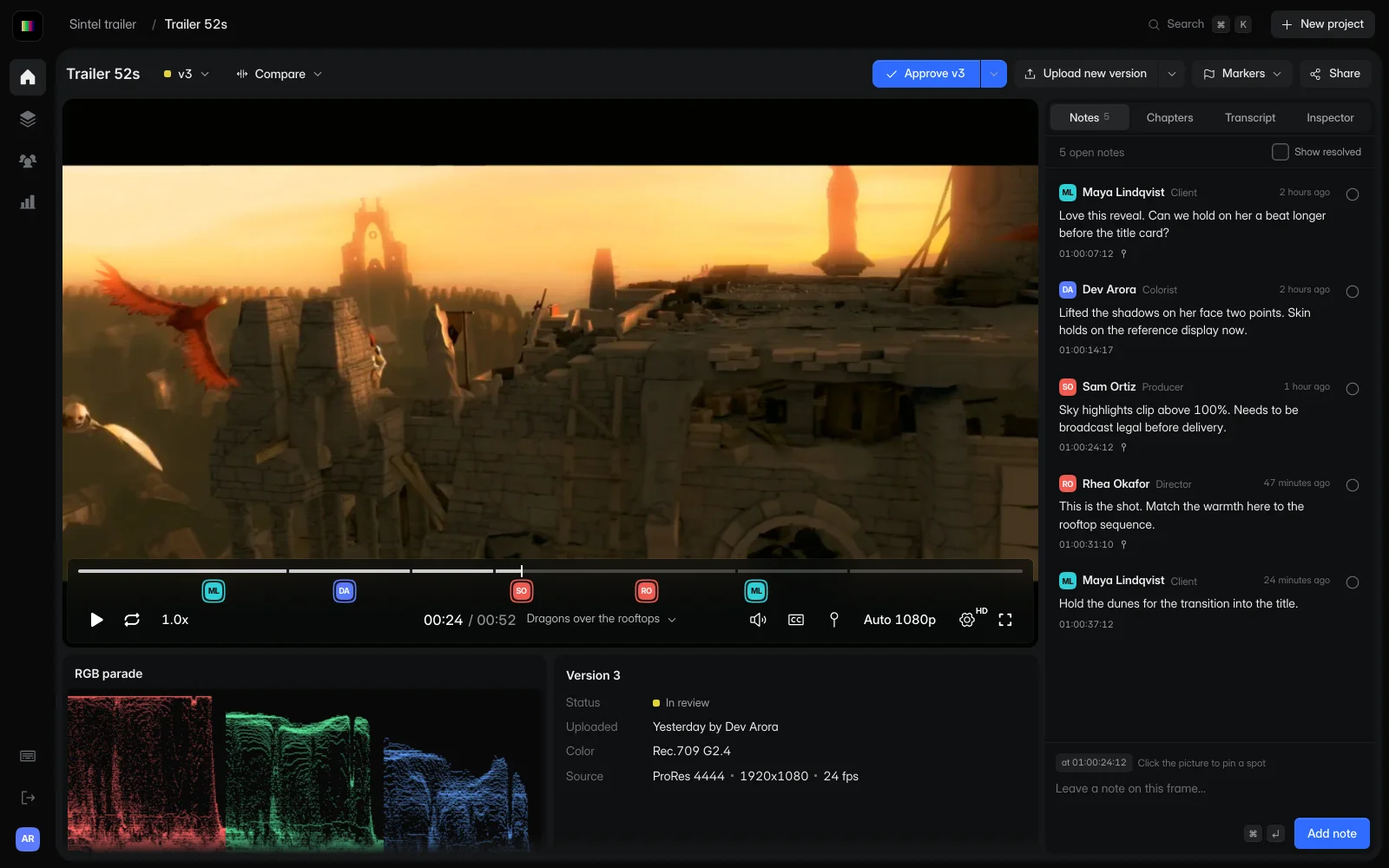Switch to the Transcript tab
The width and height of the screenshot is (1389, 868).
tap(1250, 117)
